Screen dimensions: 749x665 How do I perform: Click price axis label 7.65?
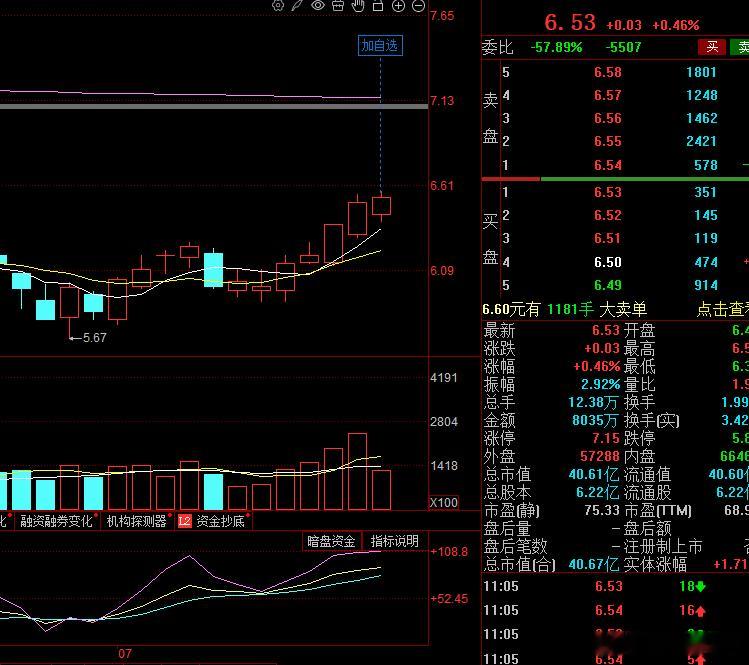pyautogui.click(x=442, y=16)
